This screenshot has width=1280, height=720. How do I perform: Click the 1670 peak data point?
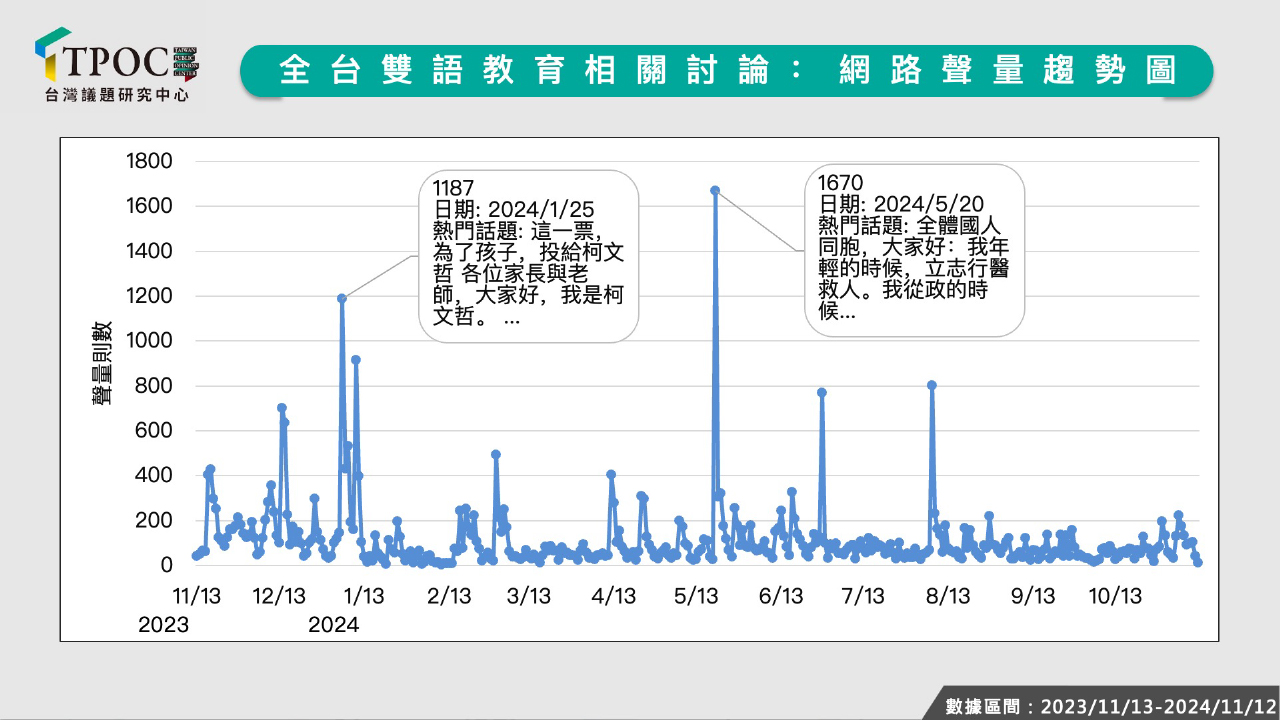pyautogui.click(x=715, y=190)
